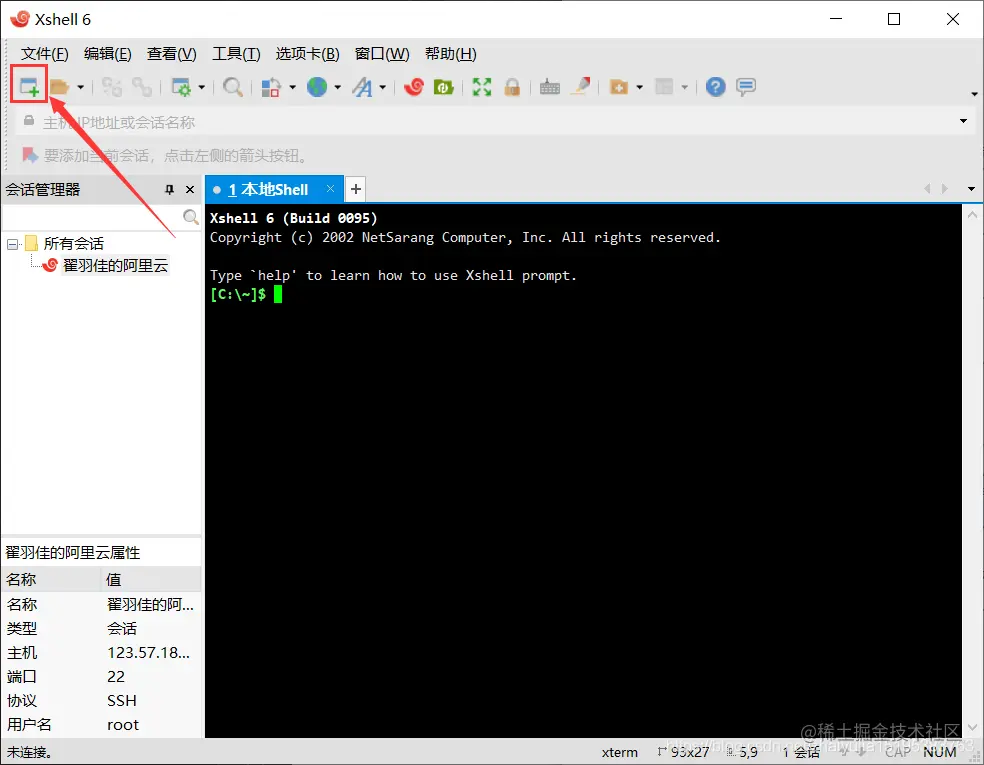Close the 会话管理器 panel
The height and width of the screenshot is (765, 984).
190,190
